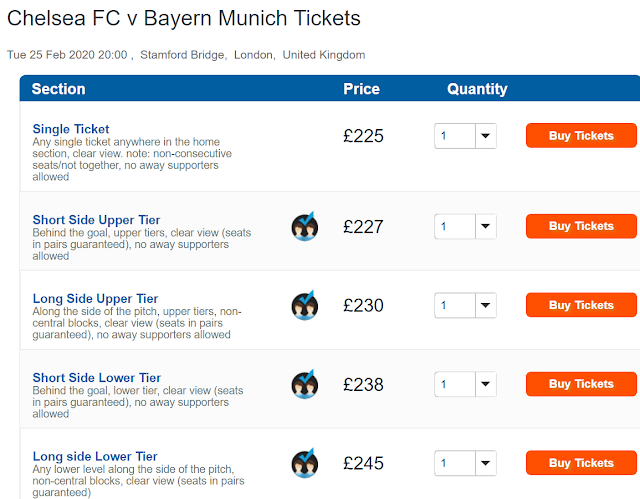Buy Tickets for Short Side Upper Tier
The height and width of the screenshot is (499, 640).
point(580,226)
